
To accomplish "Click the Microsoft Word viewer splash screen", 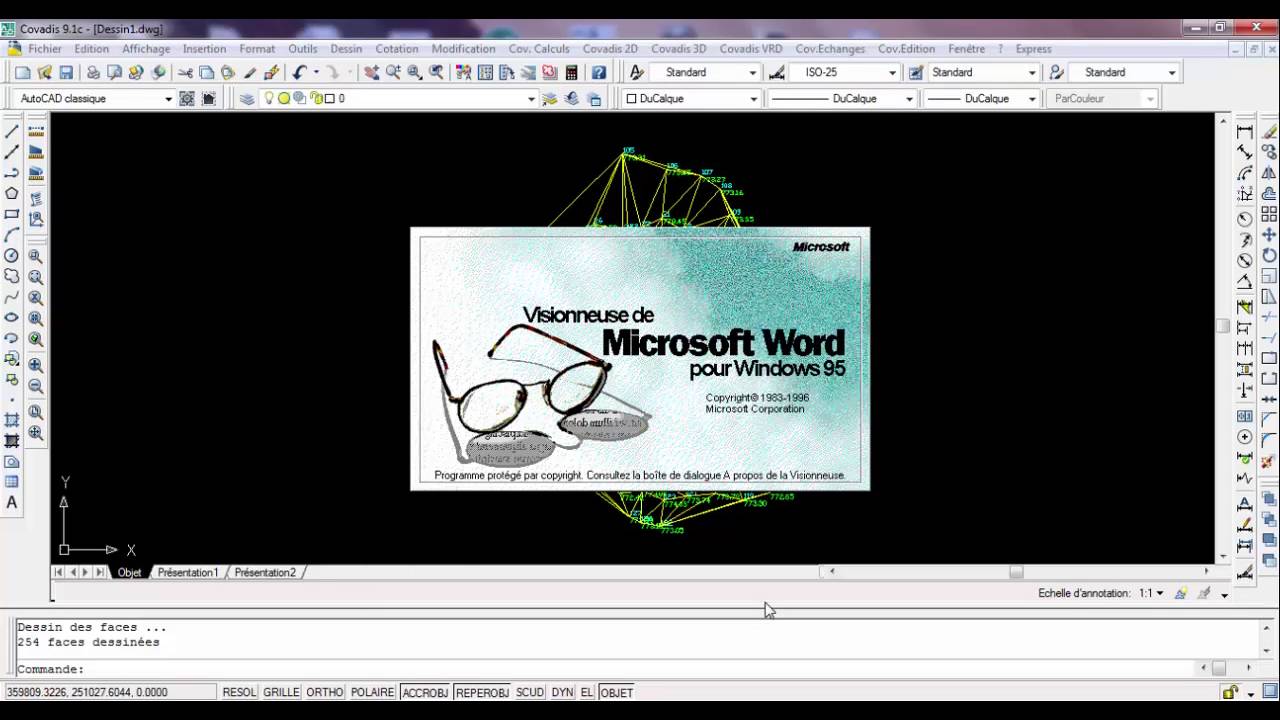I will (640, 359).
